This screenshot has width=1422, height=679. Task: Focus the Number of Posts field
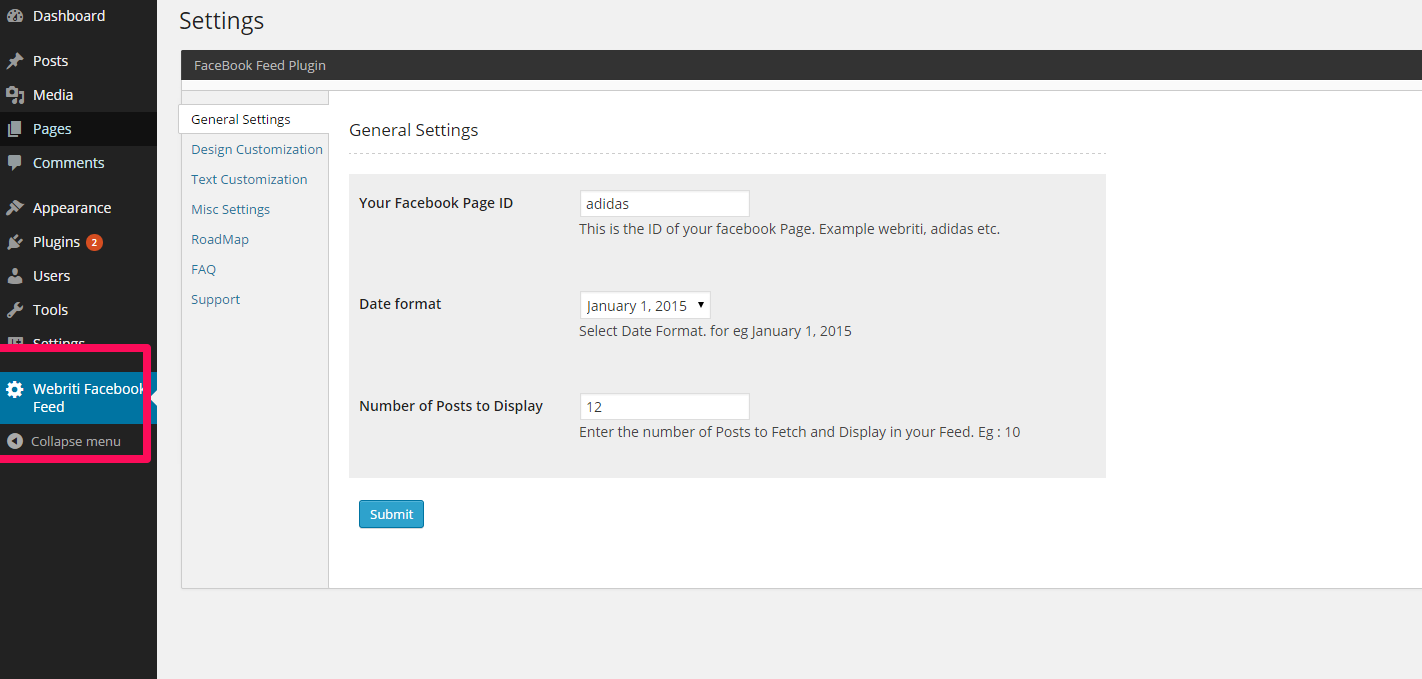(665, 407)
